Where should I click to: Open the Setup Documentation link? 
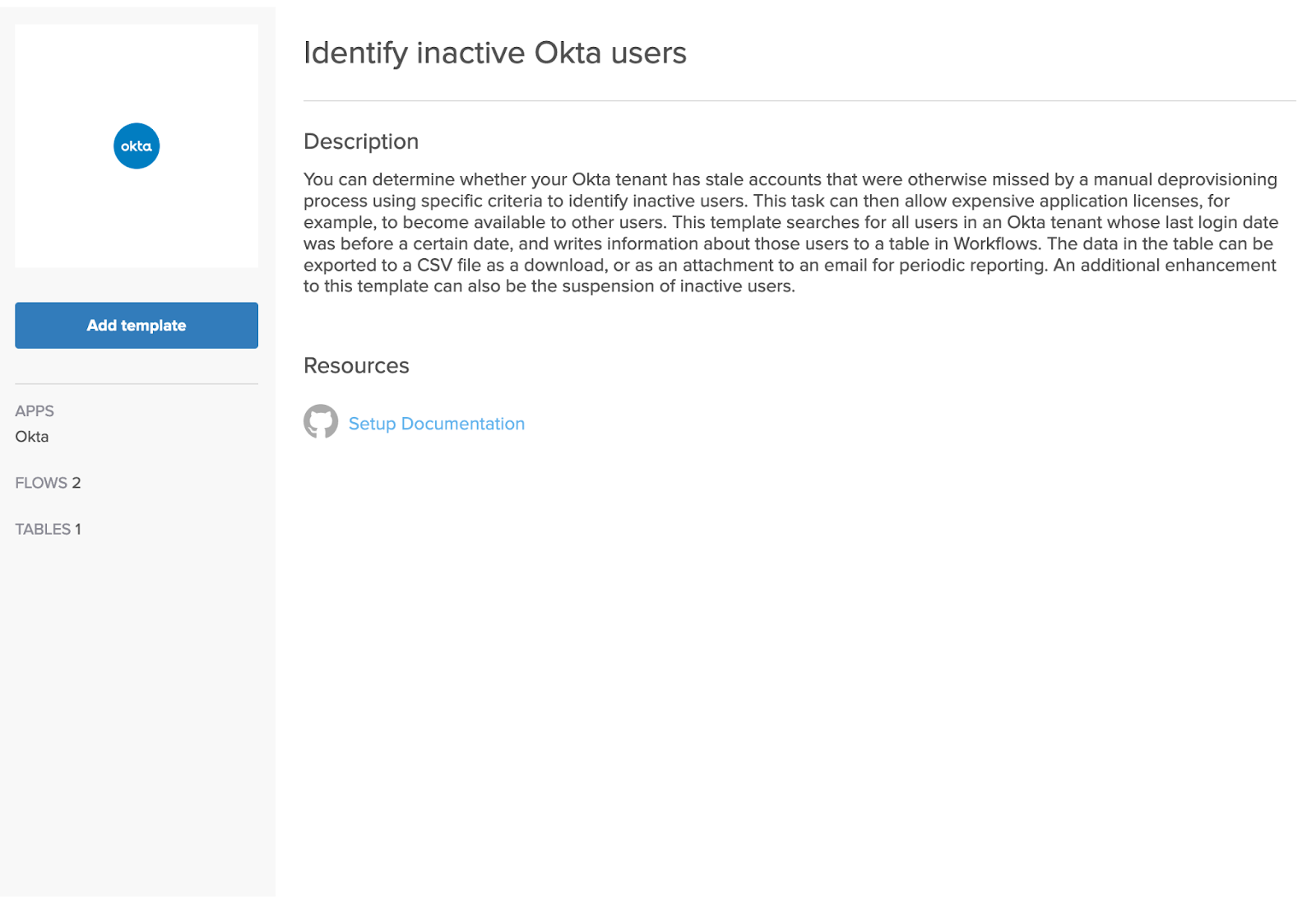pos(436,424)
